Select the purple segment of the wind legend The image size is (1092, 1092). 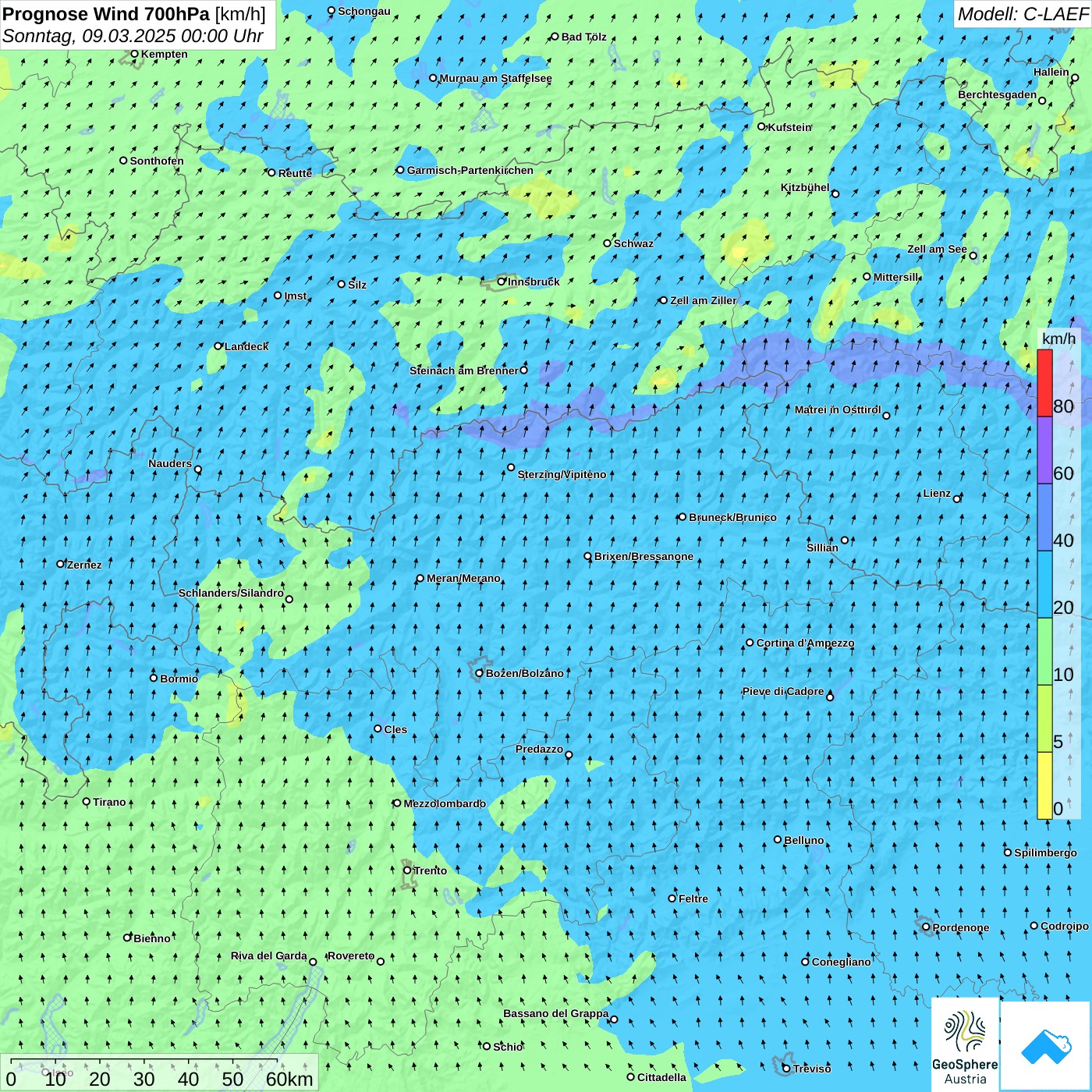(x=1045, y=451)
